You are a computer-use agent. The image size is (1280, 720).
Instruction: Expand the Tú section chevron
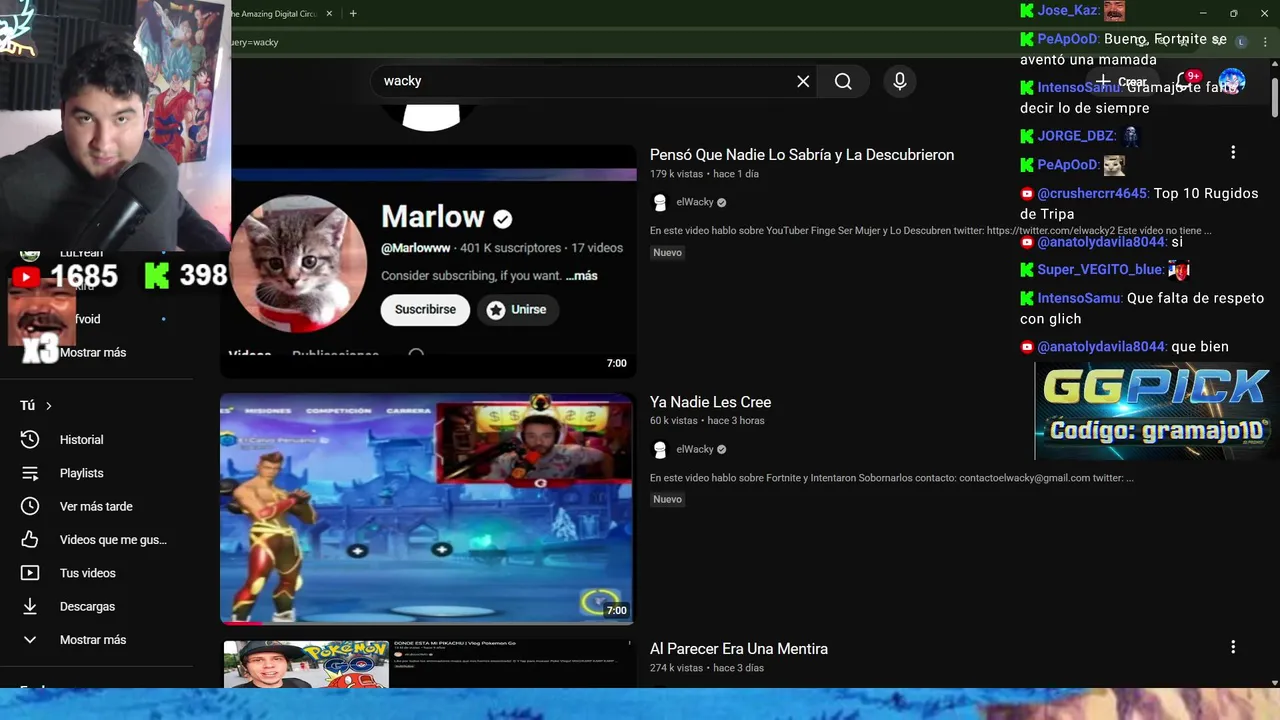point(48,406)
